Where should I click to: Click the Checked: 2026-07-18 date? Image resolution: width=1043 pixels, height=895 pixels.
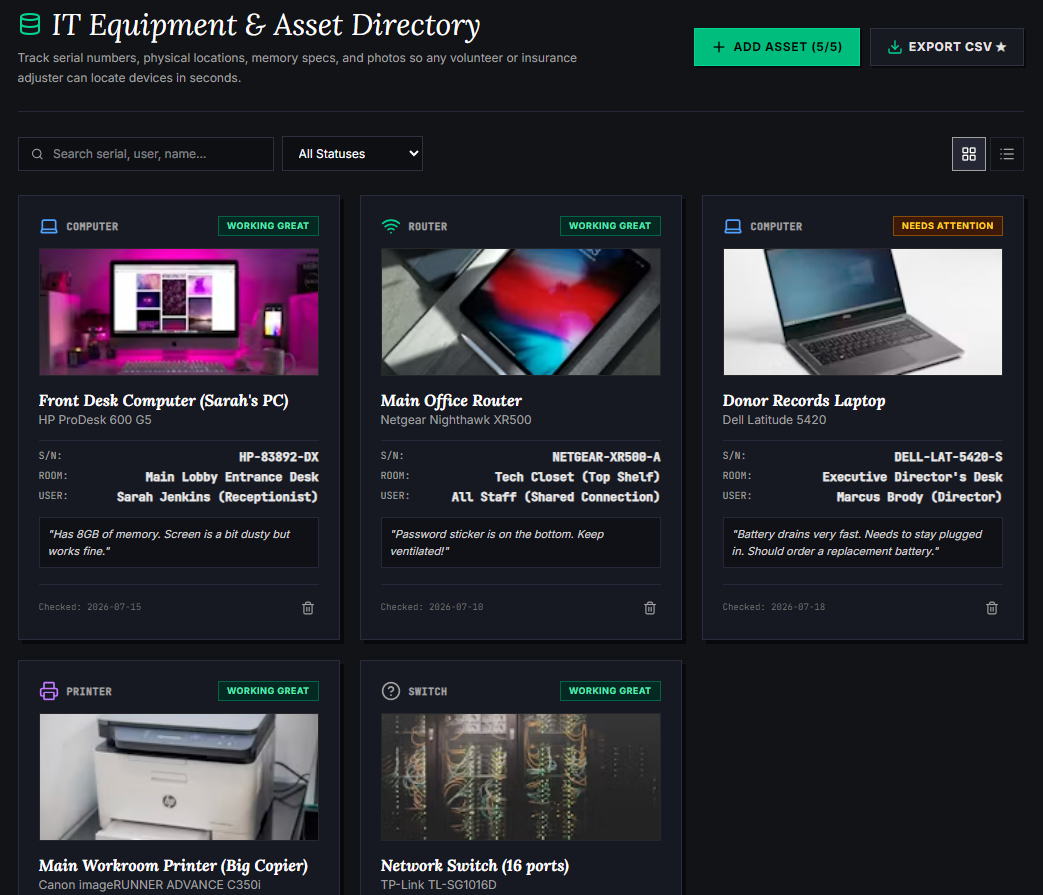click(774, 607)
